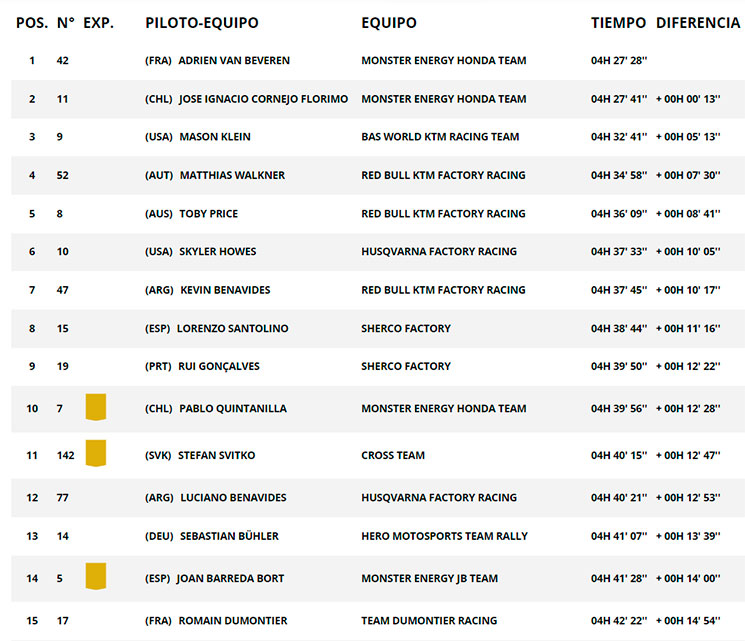The width and height of the screenshot is (745, 641).
Task: Click the DIFERENCIA column header
Action: (x=697, y=23)
